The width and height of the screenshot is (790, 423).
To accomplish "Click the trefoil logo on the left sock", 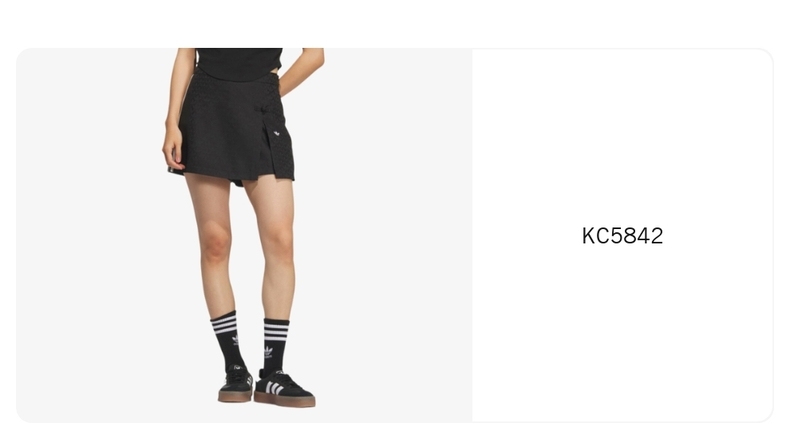I will point(235,340).
